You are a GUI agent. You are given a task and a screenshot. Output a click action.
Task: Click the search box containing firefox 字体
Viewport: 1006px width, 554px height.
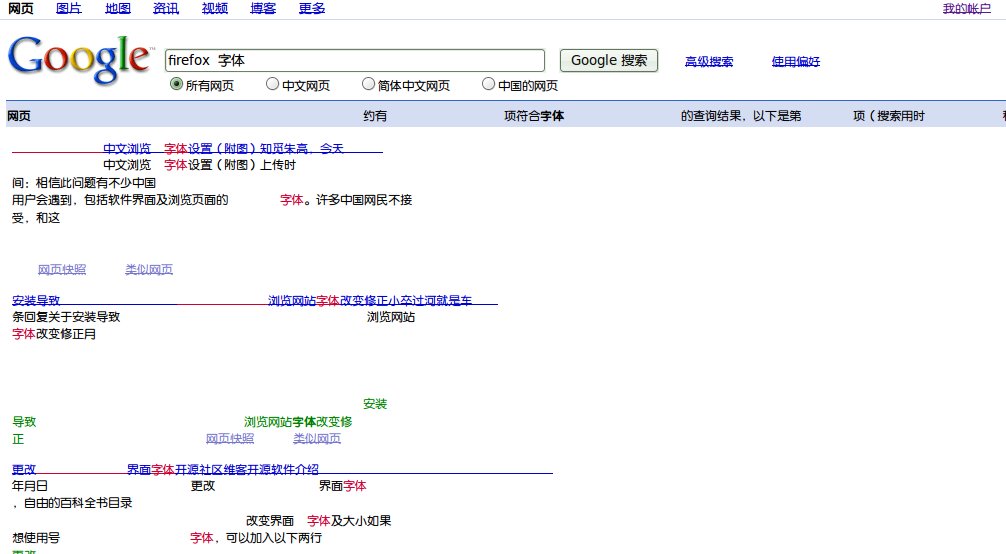355,60
